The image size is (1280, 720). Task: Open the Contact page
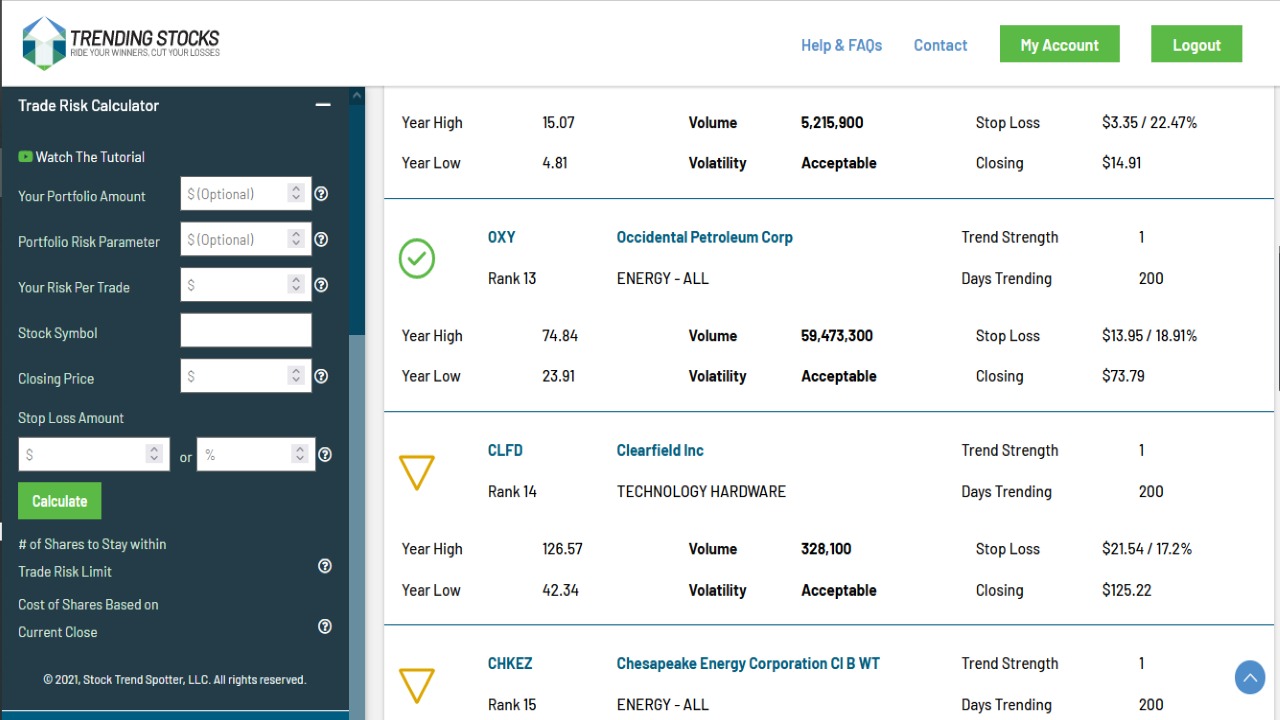(x=940, y=45)
